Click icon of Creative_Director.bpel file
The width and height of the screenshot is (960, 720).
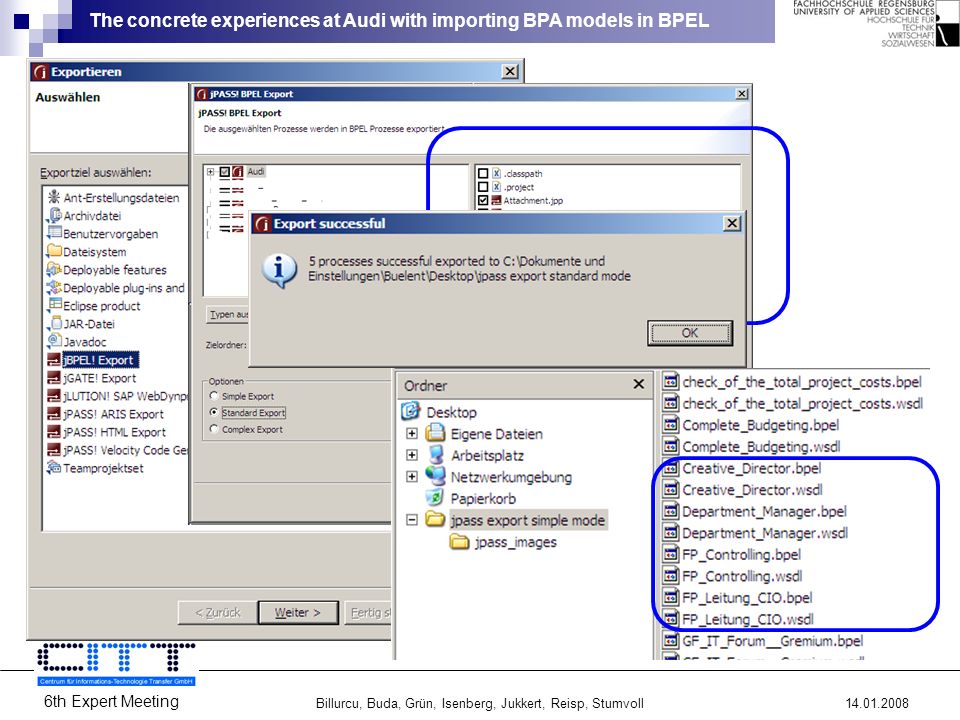(x=670, y=468)
